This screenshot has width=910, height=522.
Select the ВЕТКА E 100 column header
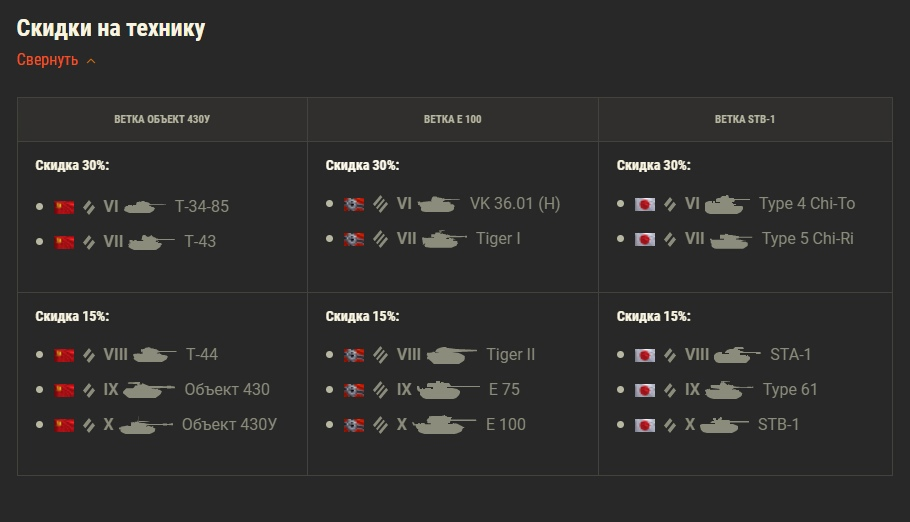click(453, 119)
